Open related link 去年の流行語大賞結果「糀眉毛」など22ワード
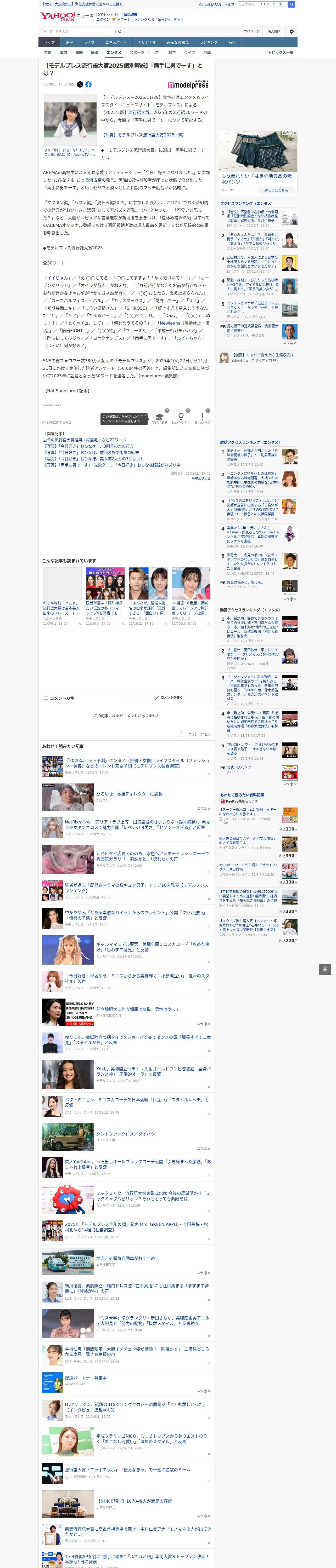 pos(85,440)
